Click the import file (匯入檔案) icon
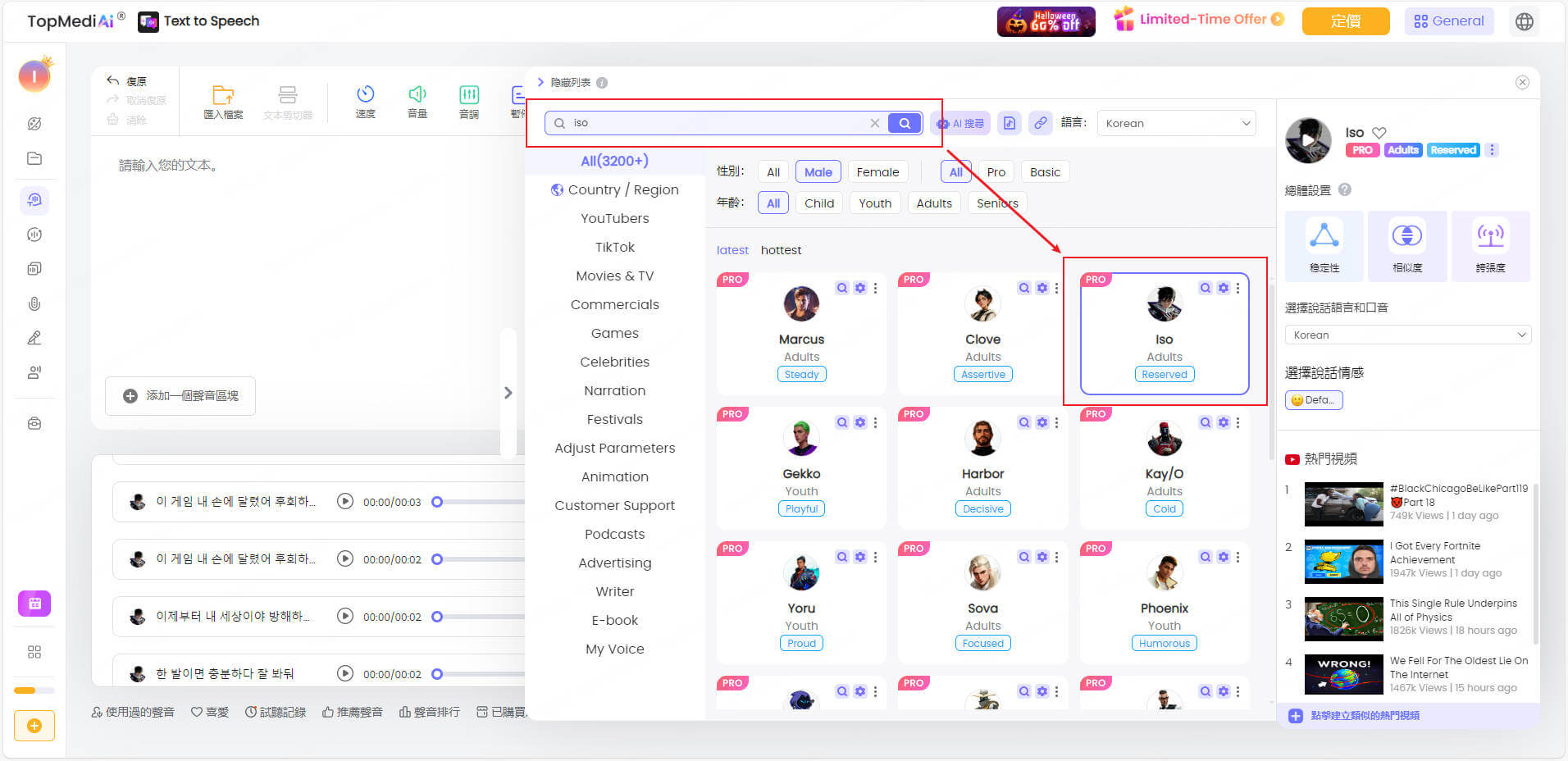Viewport: 1568px width, 761px height. pyautogui.click(x=223, y=102)
